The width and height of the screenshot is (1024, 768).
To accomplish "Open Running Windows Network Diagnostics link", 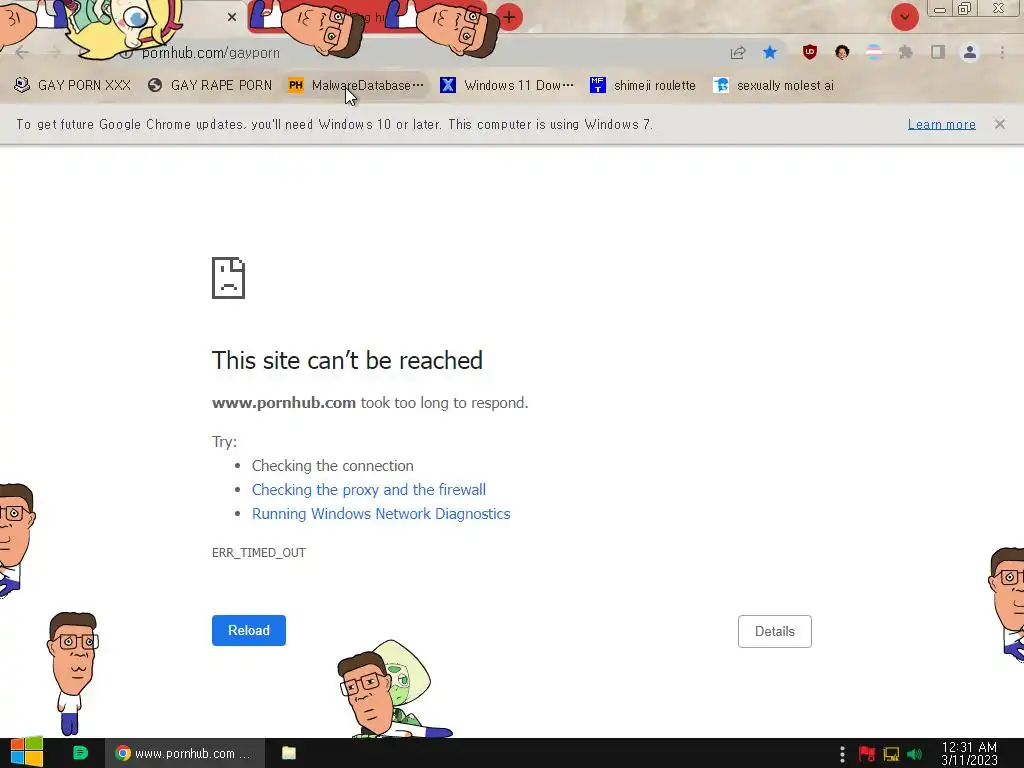I will pos(381,514).
